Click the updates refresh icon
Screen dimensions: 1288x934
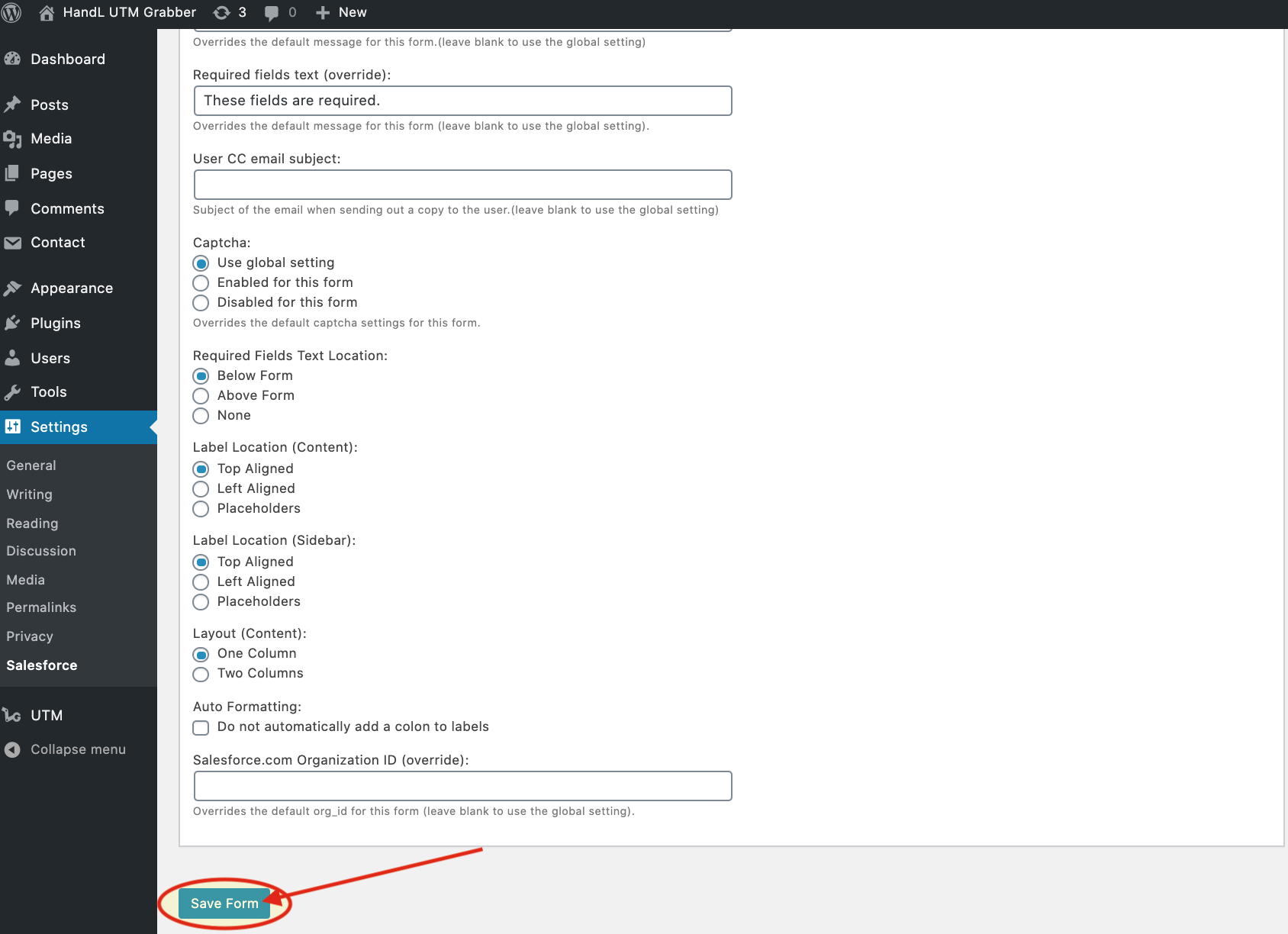tap(221, 13)
